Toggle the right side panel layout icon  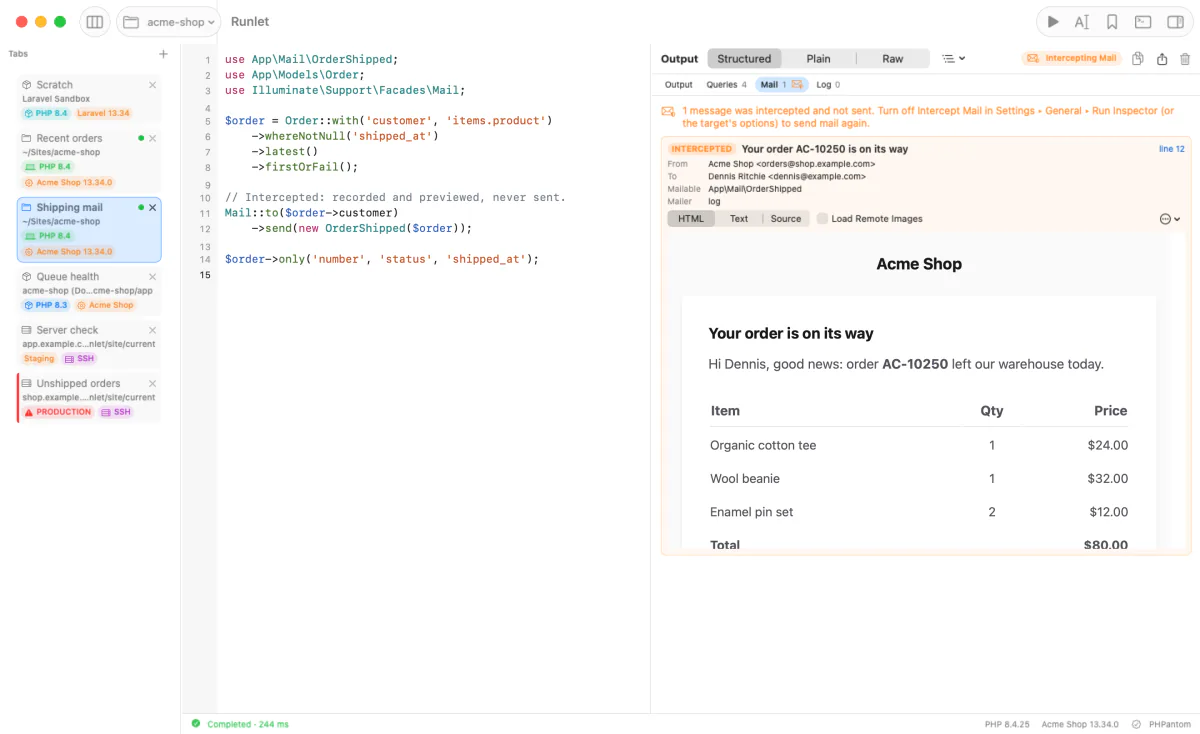point(1175,22)
